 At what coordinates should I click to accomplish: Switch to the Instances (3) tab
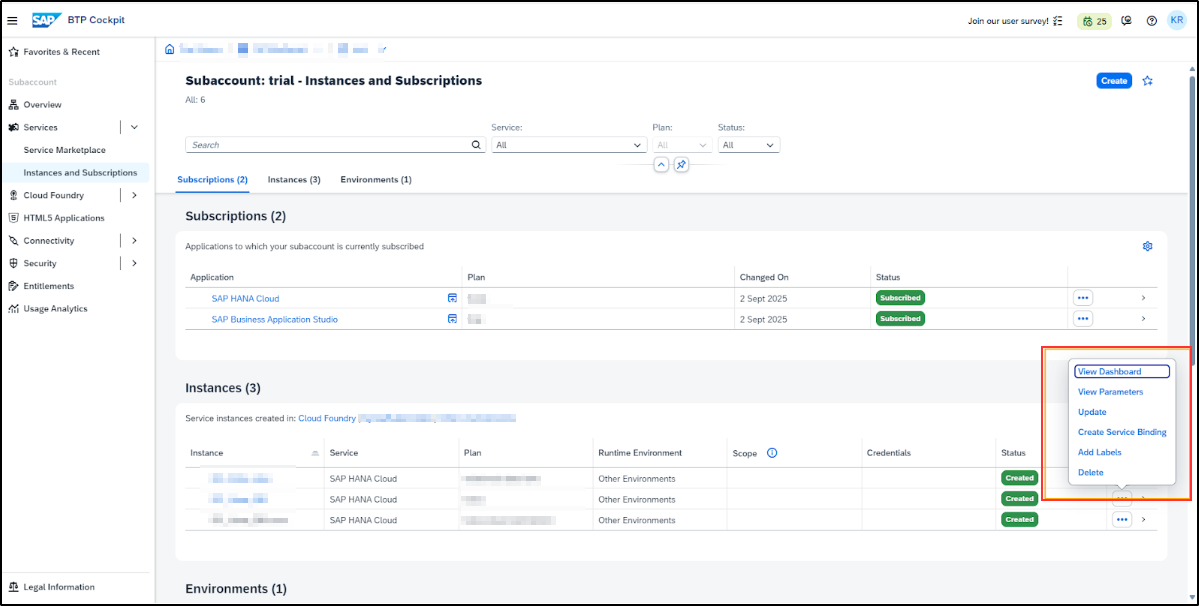[x=294, y=180]
